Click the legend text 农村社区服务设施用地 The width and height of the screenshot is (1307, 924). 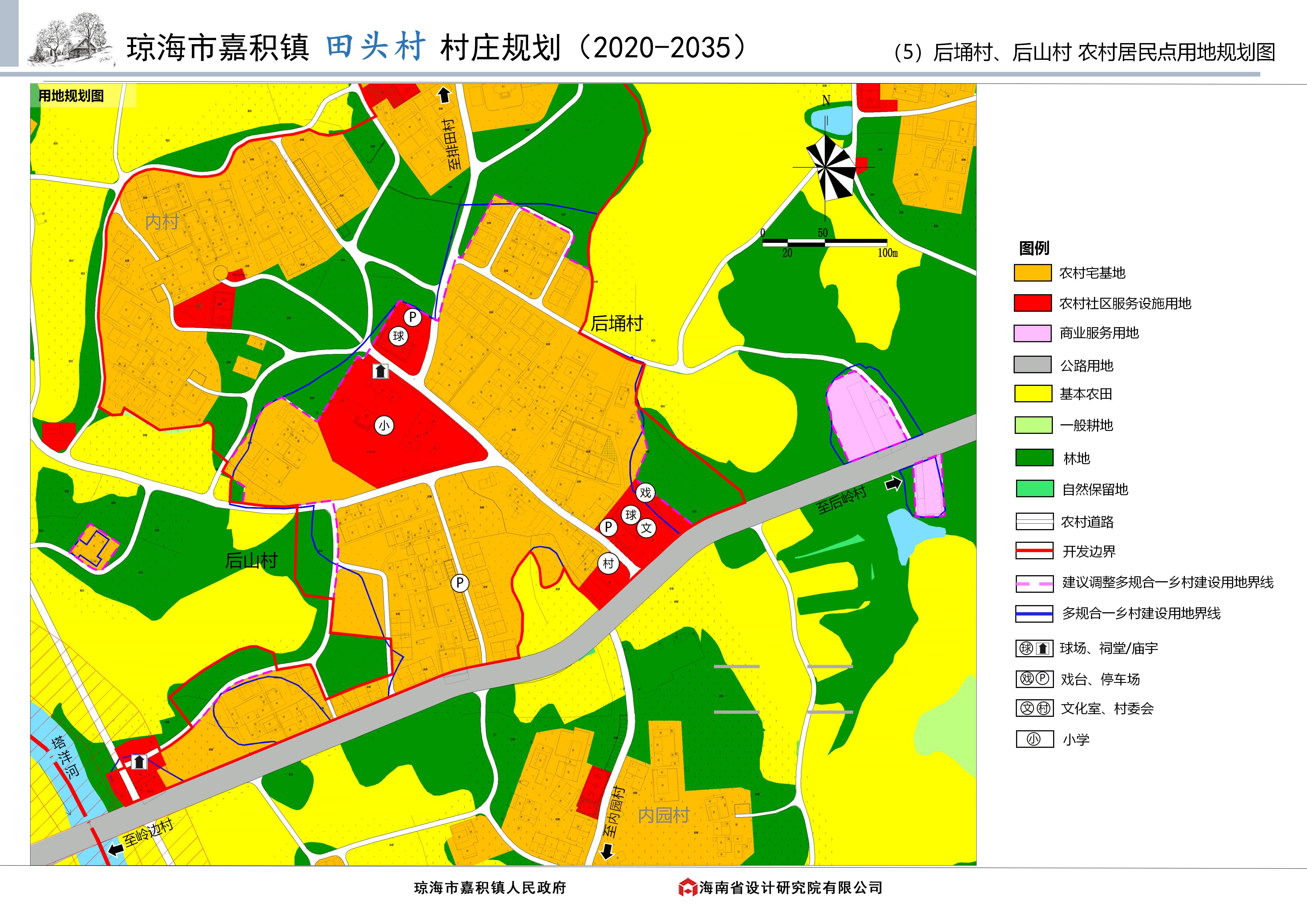pyautogui.click(x=1125, y=304)
